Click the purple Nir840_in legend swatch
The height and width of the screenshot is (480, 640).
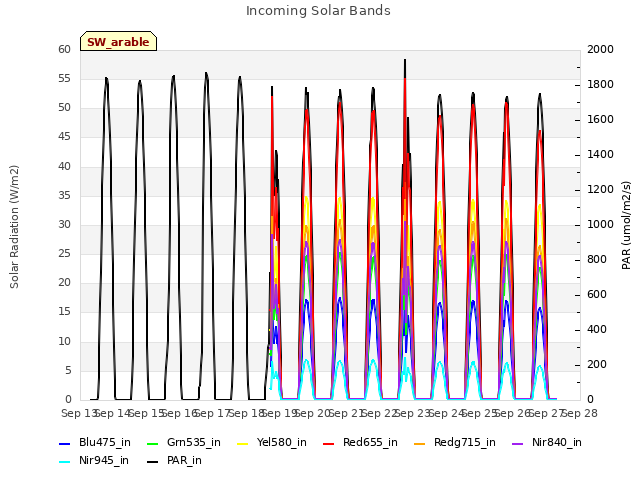pos(518,444)
